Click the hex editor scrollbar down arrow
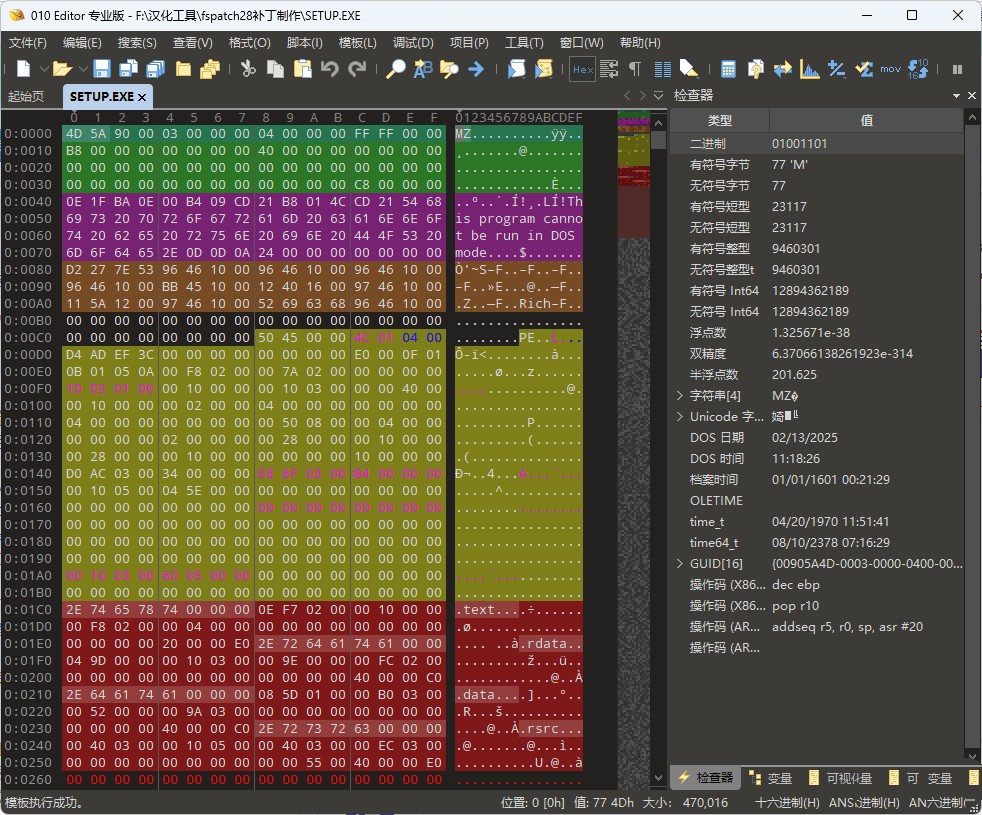Screen dimensions: 982x815 tap(658, 777)
